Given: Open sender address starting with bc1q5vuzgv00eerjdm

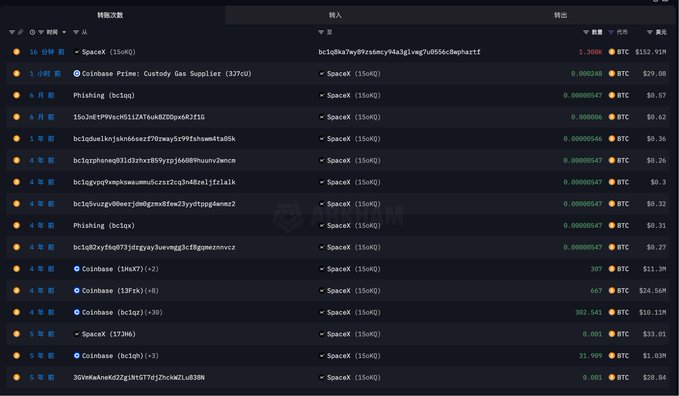Looking at the screenshot, I should 154,204.
